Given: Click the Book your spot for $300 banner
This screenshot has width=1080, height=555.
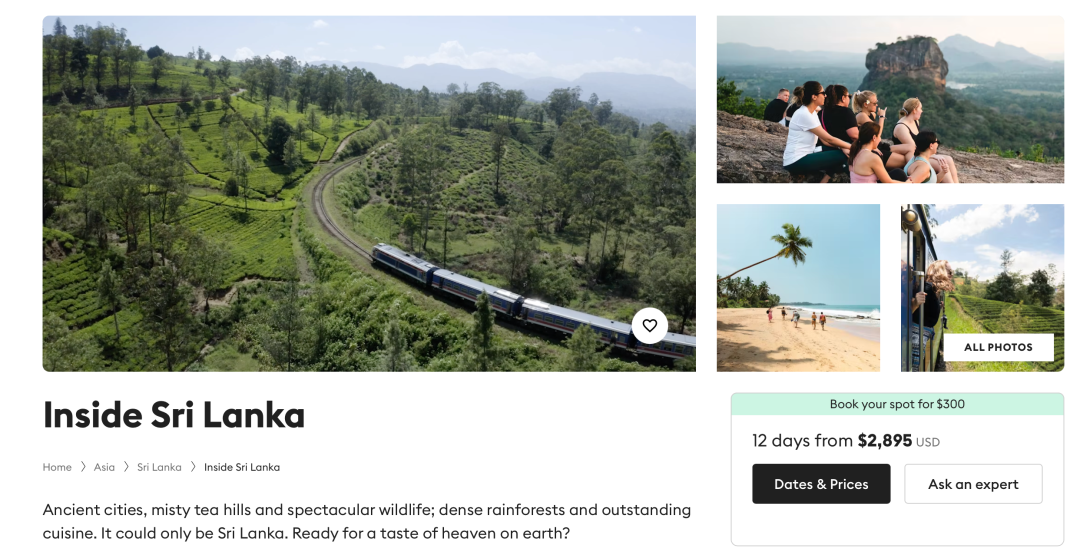Looking at the screenshot, I should coord(897,404).
